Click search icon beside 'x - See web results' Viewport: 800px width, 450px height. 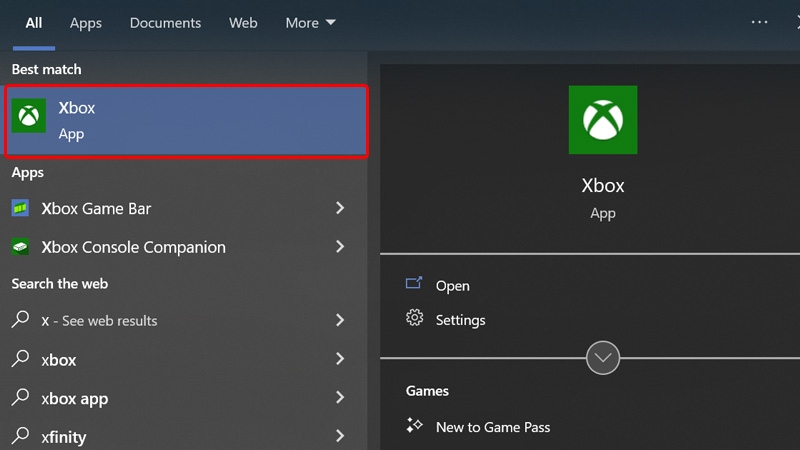pyautogui.click(x=20, y=319)
